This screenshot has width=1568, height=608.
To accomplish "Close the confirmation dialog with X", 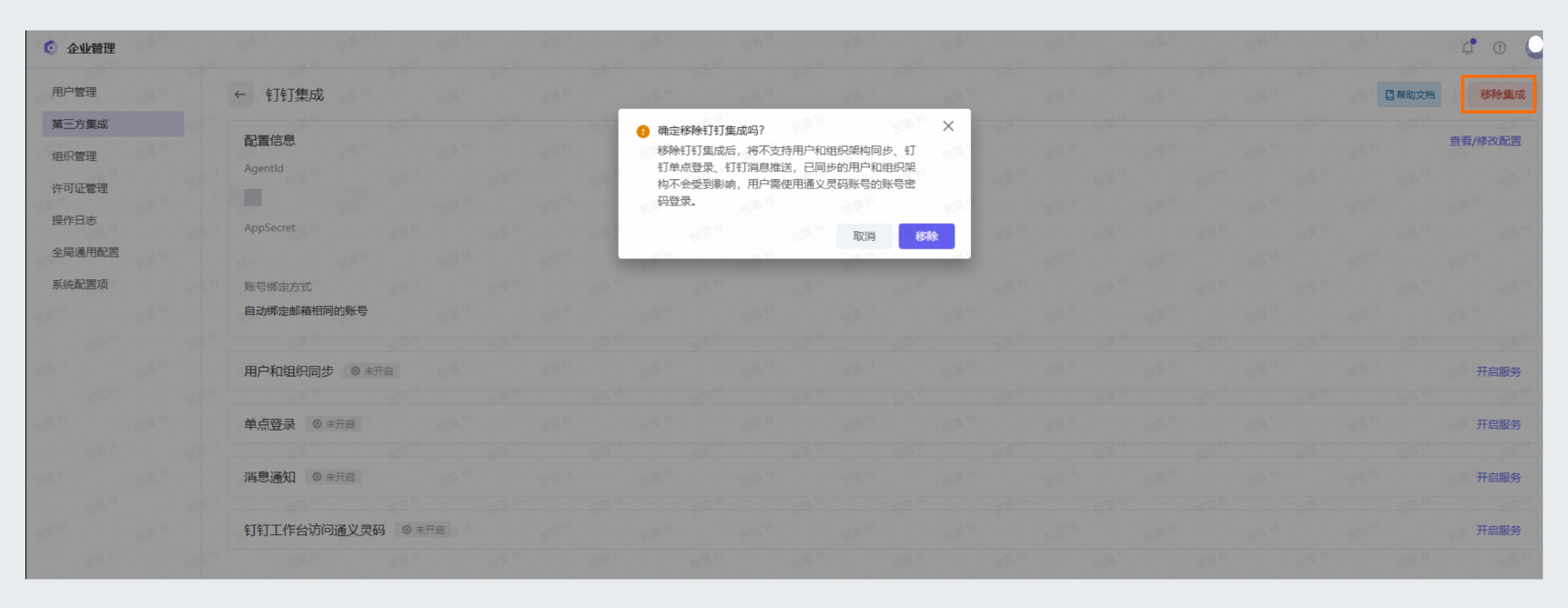I will click(948, 126).
